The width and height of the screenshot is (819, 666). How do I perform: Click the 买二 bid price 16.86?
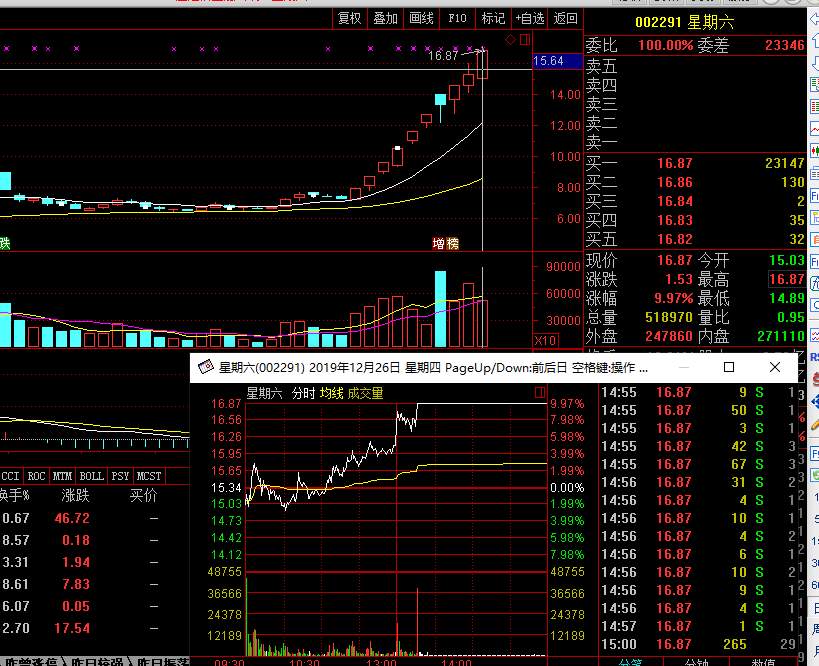675,182
